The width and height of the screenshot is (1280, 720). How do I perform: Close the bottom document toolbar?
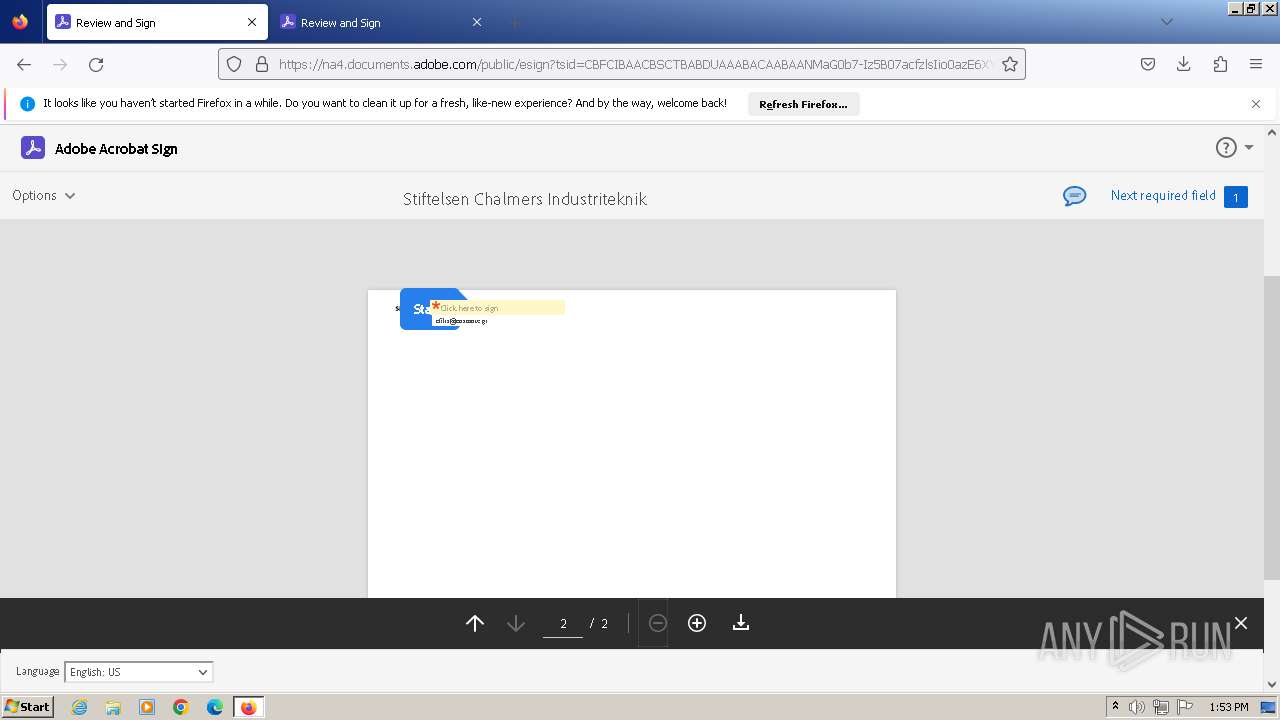pyautogui.click(x=1241, y=623)
